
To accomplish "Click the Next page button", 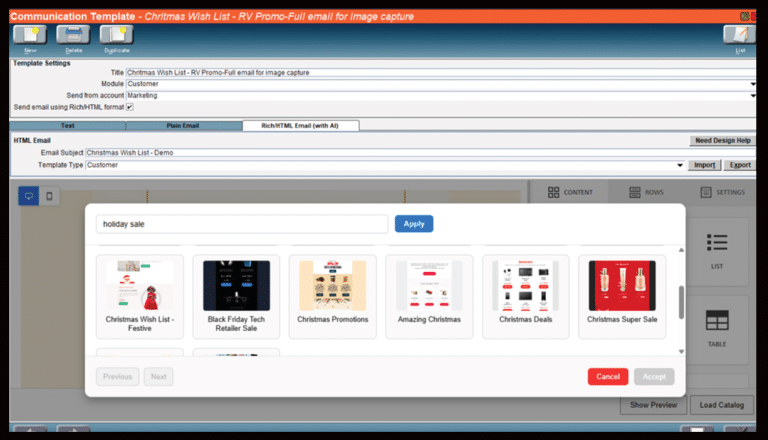I will (158, 377).
